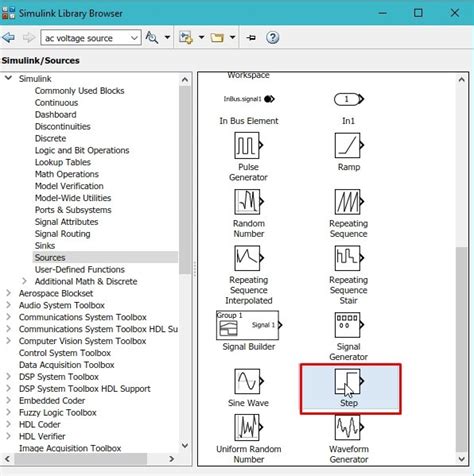Select Image Acquisition Toolbox in tree
The image size is (474, 476).
[x=70, y=448]
